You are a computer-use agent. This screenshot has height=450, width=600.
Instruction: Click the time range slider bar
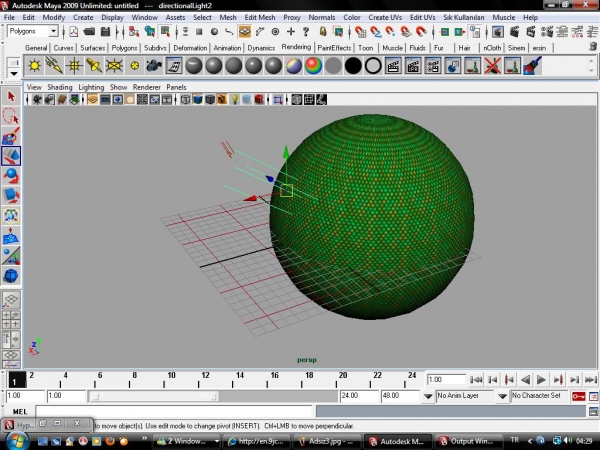[154, 396]
